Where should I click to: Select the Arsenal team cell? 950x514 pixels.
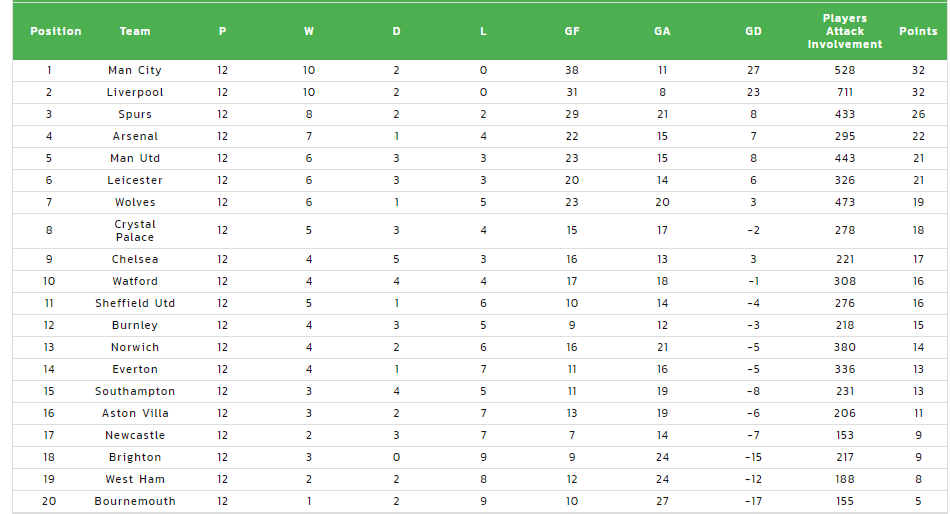(135, 136)
